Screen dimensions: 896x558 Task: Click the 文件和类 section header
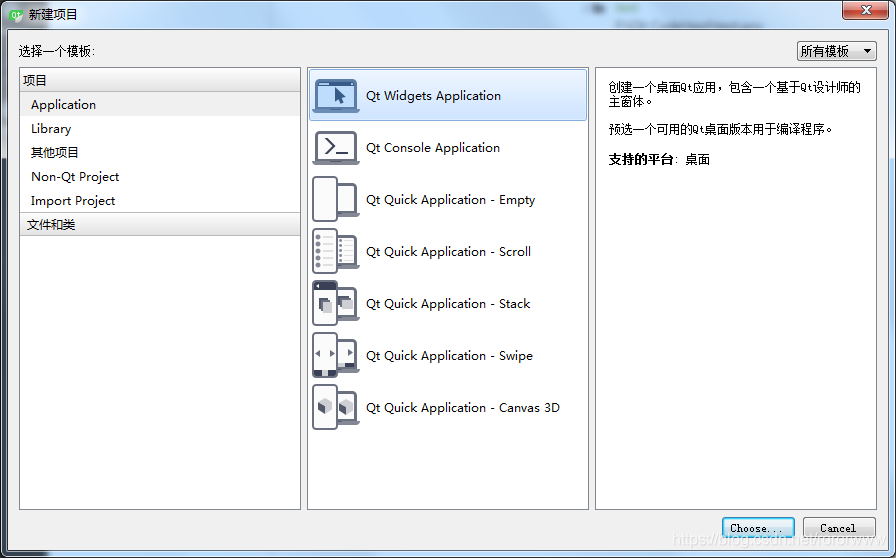[x=159, y=224]
